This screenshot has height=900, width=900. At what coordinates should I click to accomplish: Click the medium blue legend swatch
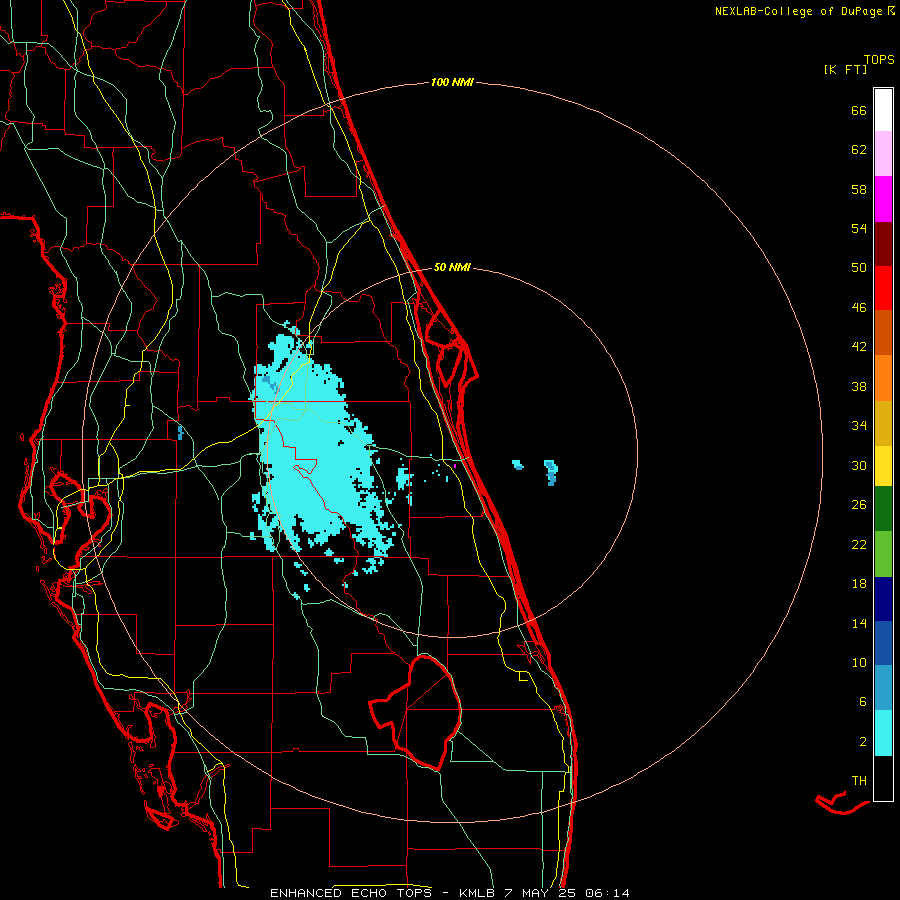point(883,643)
